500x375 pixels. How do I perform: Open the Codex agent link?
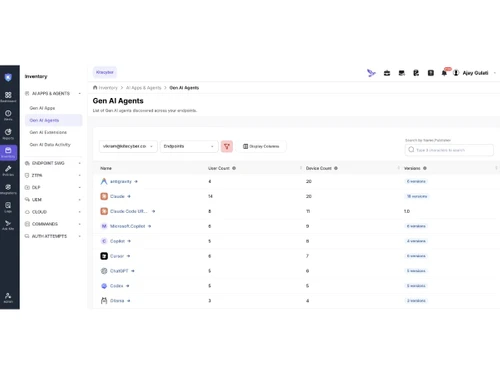pos(117,286)
